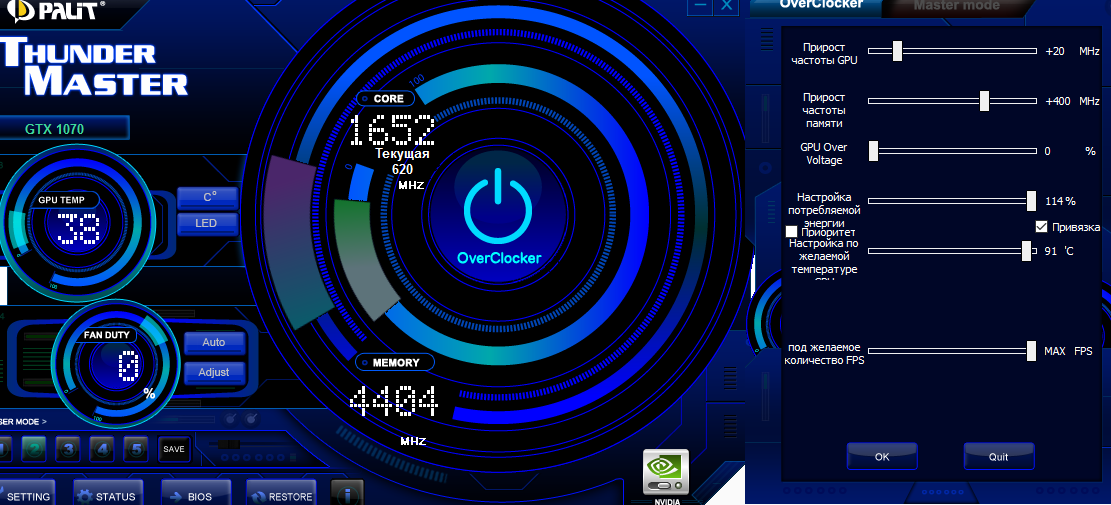The image size is (1111, 505).
Task: Switch to the OverClocker tab
Action: tap(820, 6)
